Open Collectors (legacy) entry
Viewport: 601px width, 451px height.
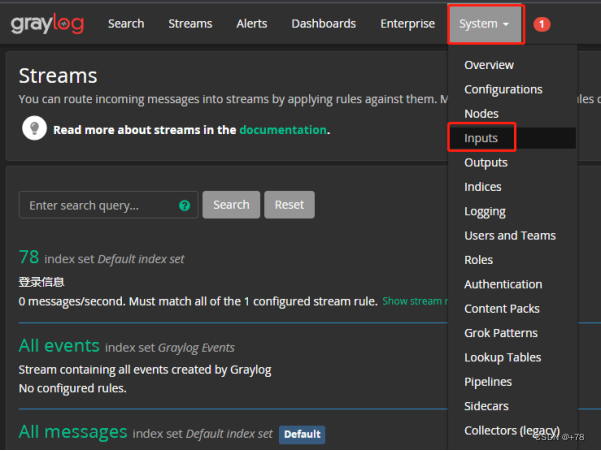click(x=512, y=431)
